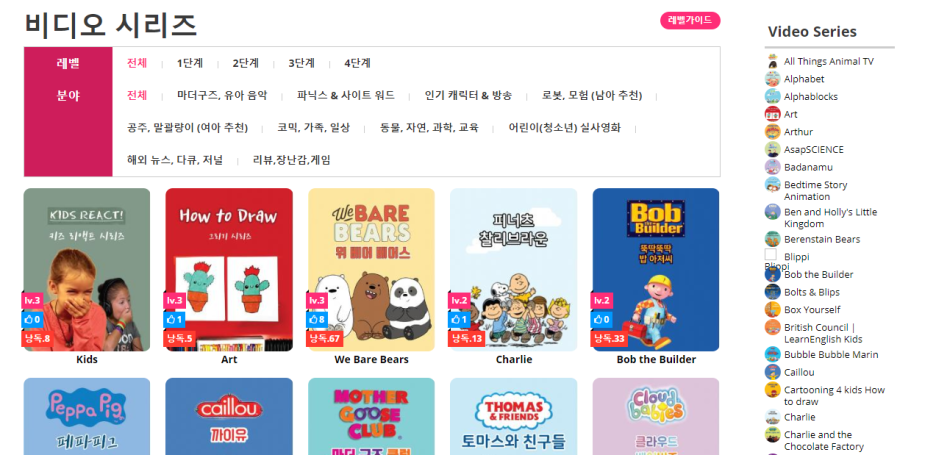Image resolution: width=936 pixels, height=455 pixels.
Task: Click the All Things Animal TV sidebar icon
Action: point(772,61)
